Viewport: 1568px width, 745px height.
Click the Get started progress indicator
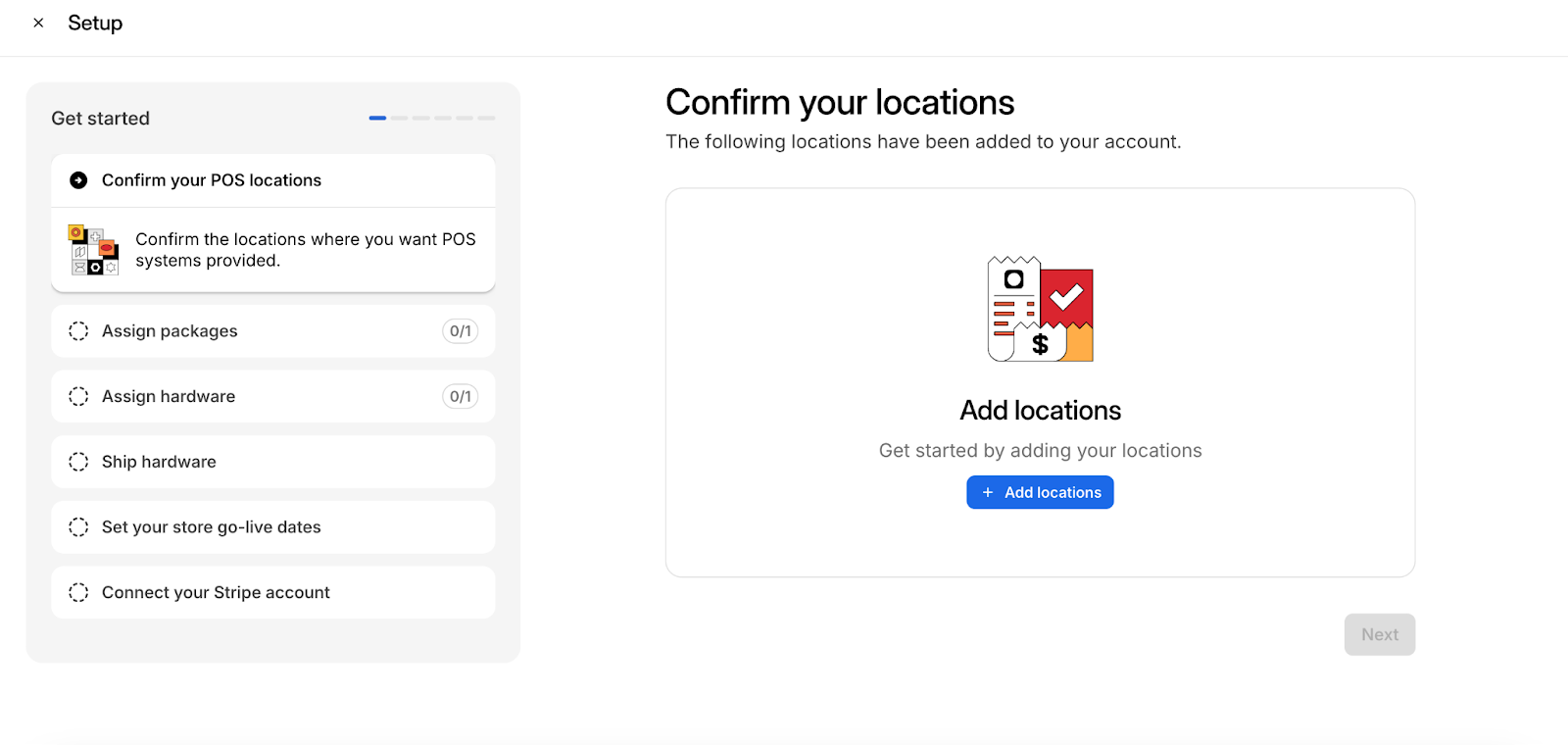[x=431, y=118]
